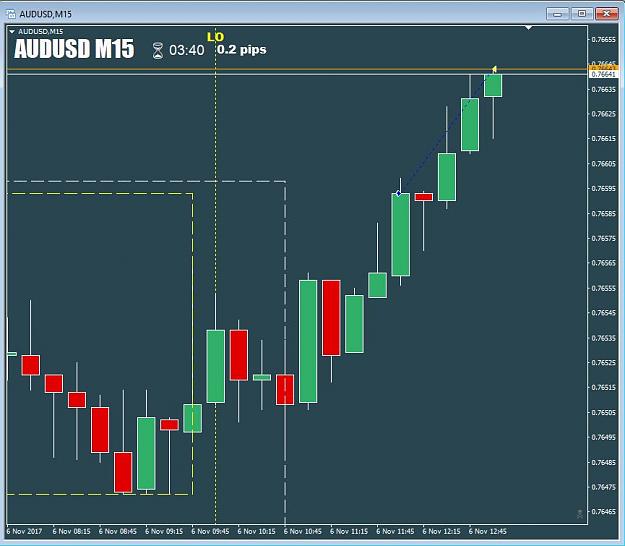
Task: Click the yellow arrow marker at trendline end
Action: click(x=494, y=69)
